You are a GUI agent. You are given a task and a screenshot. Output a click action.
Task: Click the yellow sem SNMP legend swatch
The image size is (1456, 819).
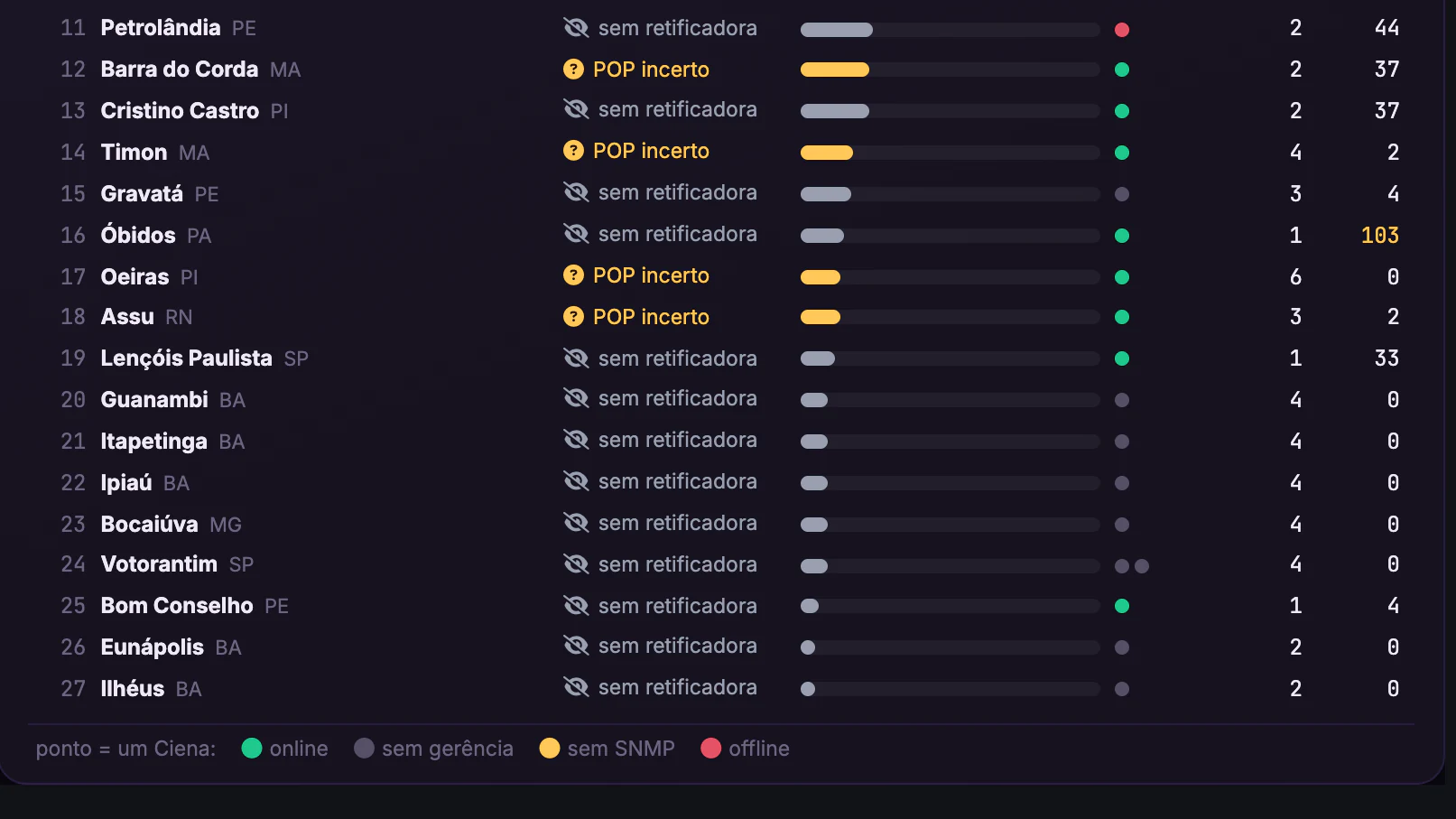click(x=550, y=749)
